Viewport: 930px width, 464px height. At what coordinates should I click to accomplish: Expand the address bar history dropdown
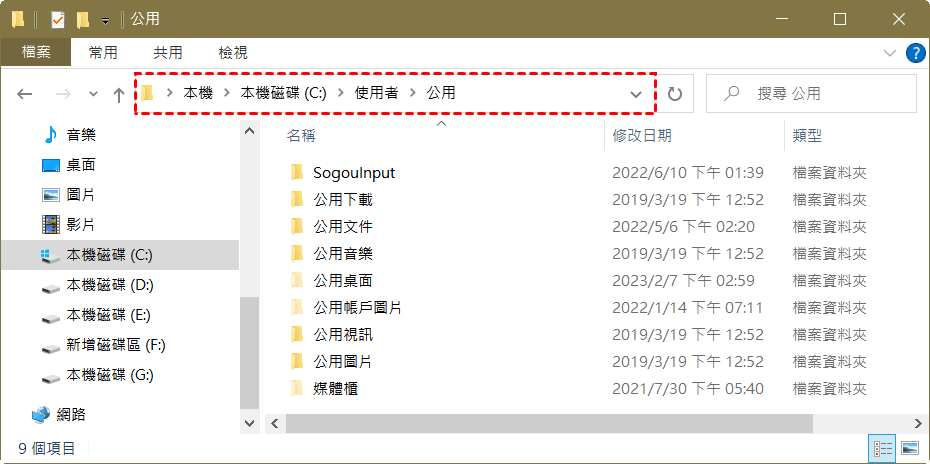coord(635,94)
